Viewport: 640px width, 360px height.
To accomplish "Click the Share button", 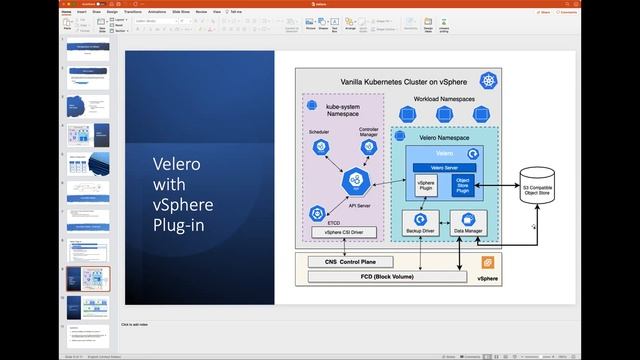I will (543, 12).
